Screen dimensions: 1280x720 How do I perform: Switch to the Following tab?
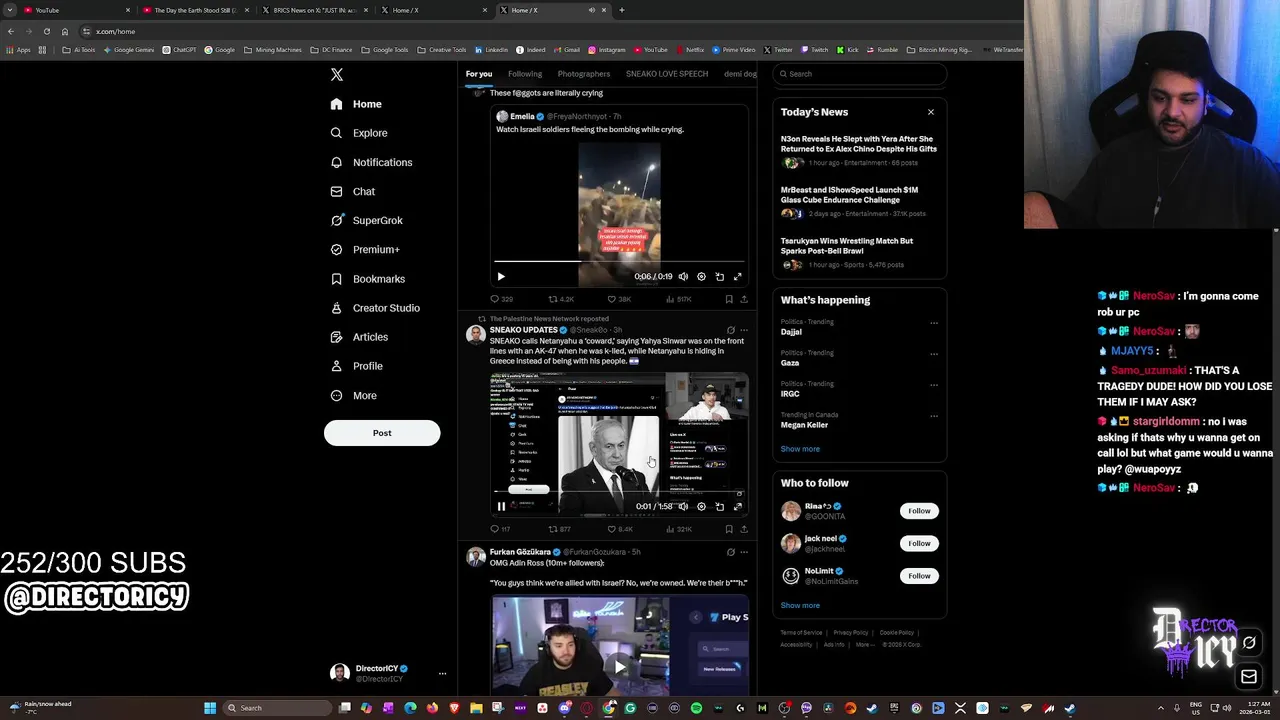(525, 74)
